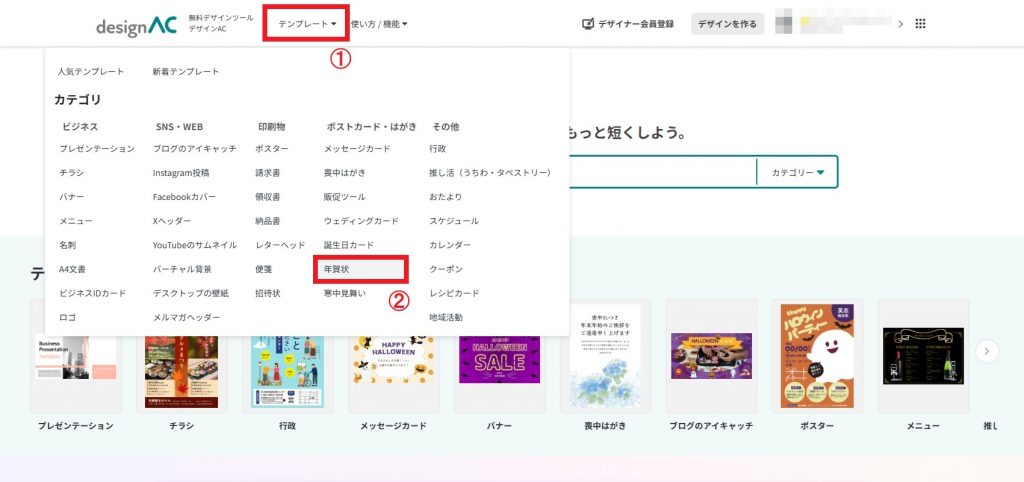1024x482 pixels.
Task: Expand the カテゴリー search dropdown
Action: point(797,172)
